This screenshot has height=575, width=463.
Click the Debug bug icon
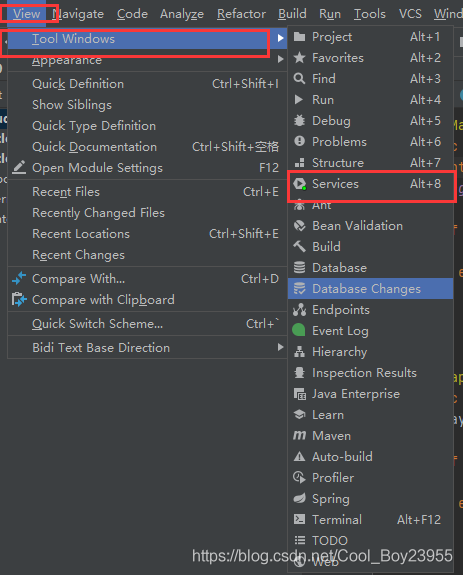pos(300,121)
